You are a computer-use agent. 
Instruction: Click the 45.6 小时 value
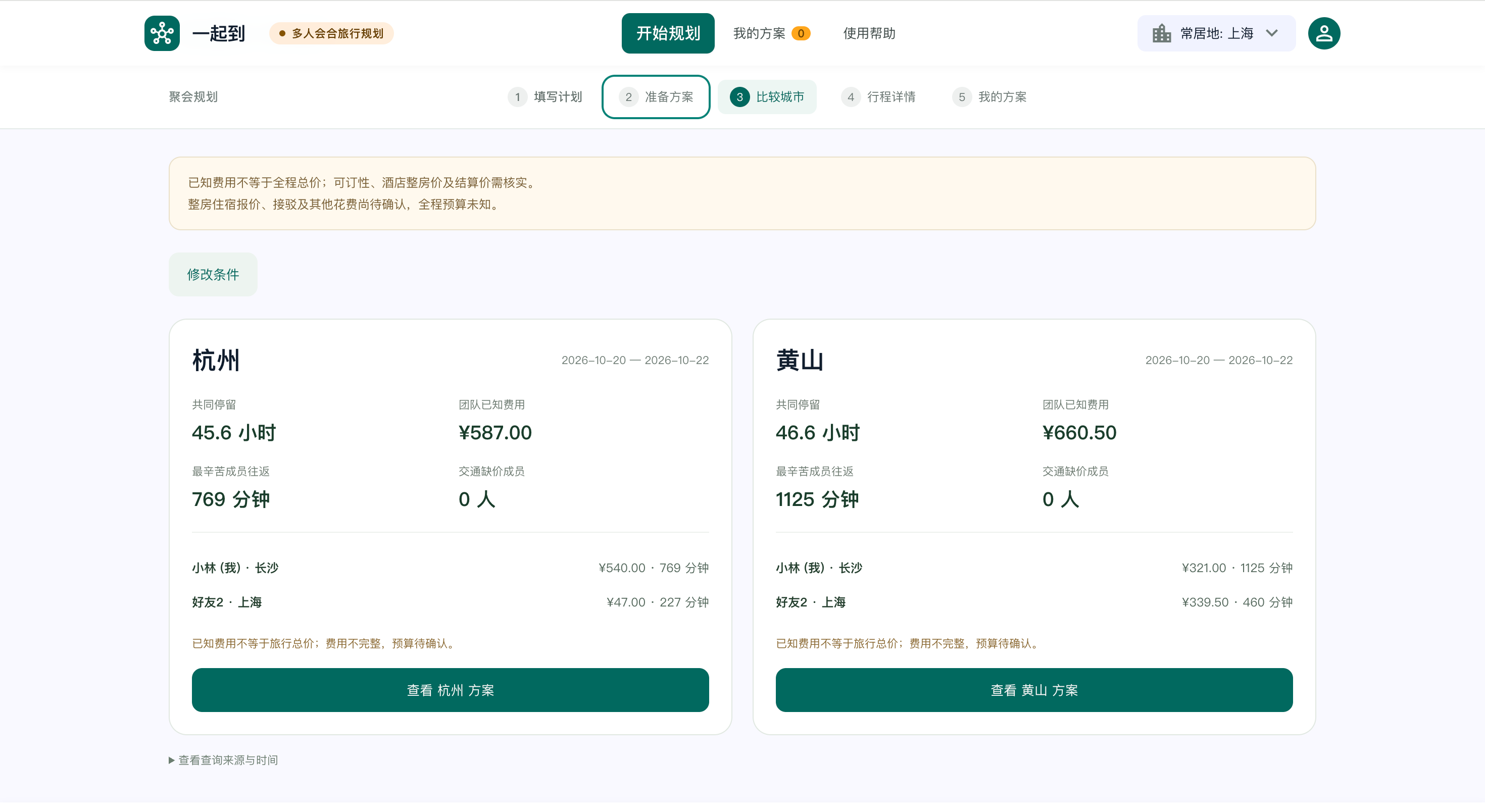pos(233,432)
